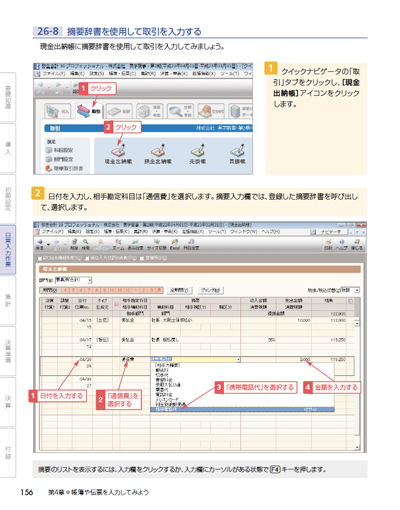The image size is (400, 510).
Task: Open the 摘要 entry dropdown arrow
Action: [x=238, y=360]
